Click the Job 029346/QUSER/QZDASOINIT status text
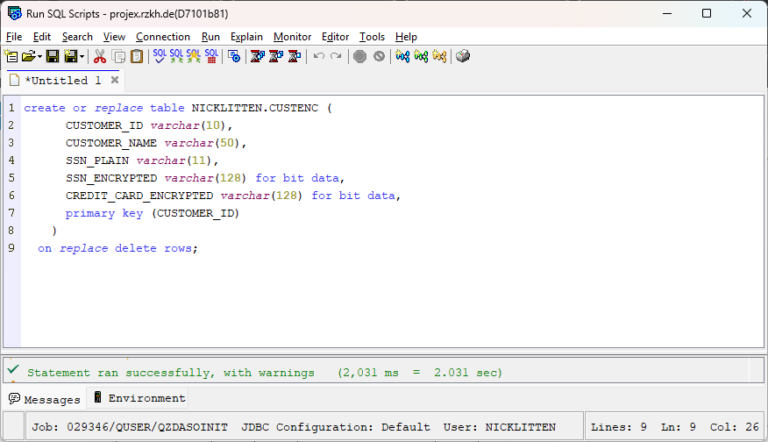The width and height of the screenshot is (768, 442). click(x=130, y=427)
